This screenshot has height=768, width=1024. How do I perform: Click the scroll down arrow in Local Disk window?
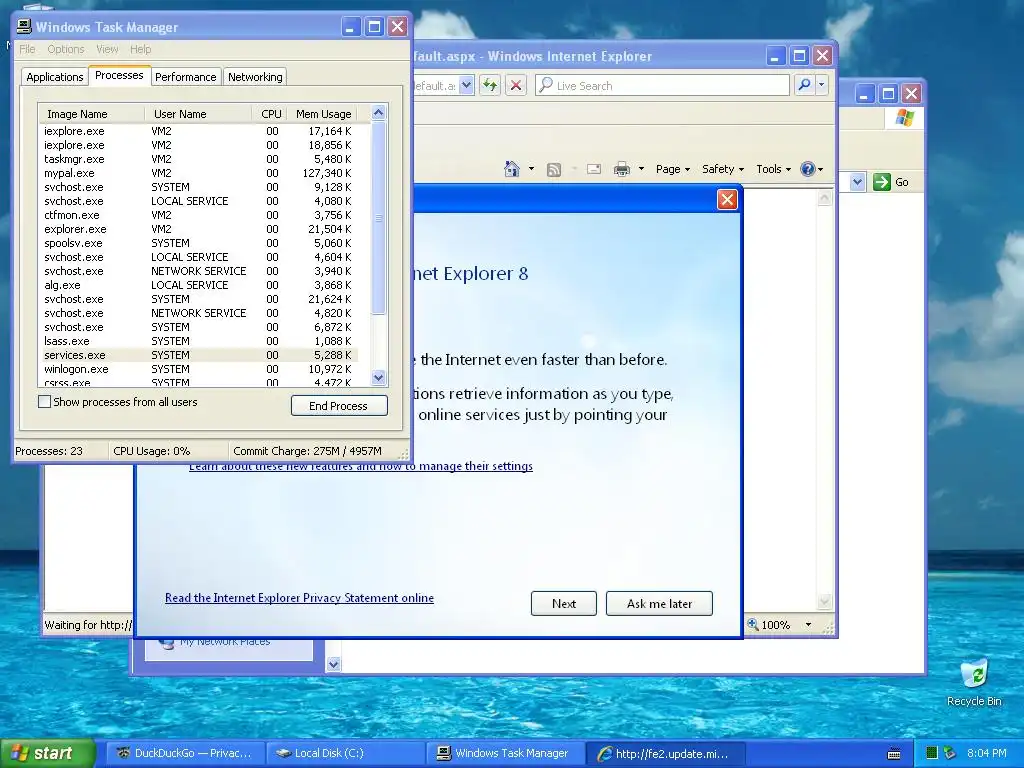pos(334,664)
